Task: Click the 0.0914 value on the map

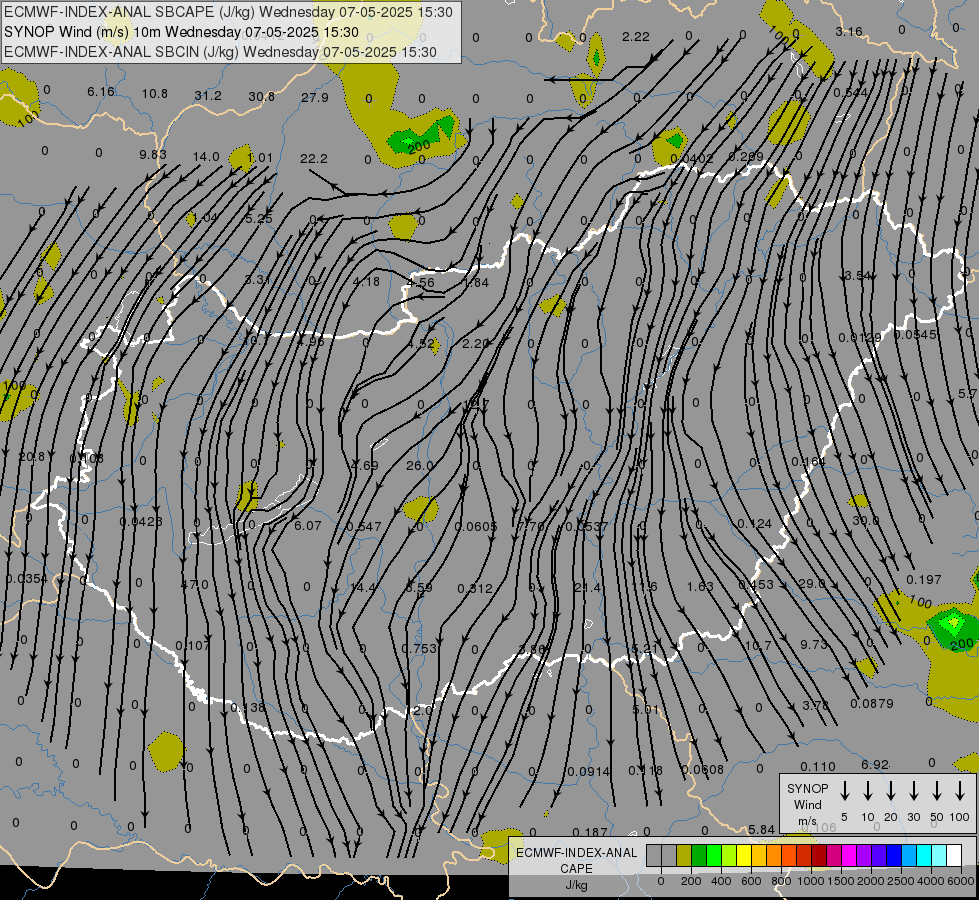Action: tap(589, 771)
